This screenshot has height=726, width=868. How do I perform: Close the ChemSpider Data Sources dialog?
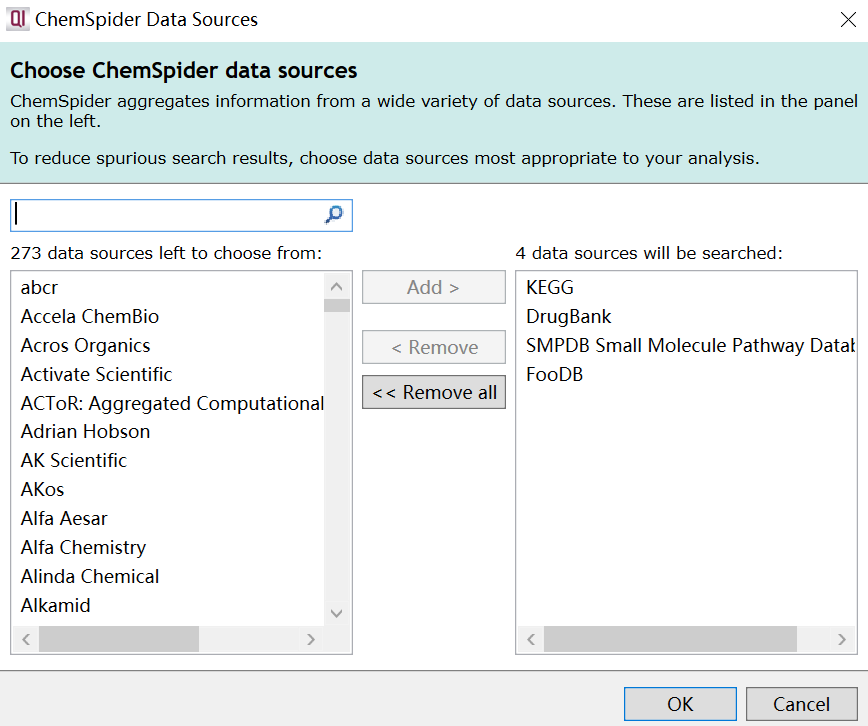(x=848, y=20)
